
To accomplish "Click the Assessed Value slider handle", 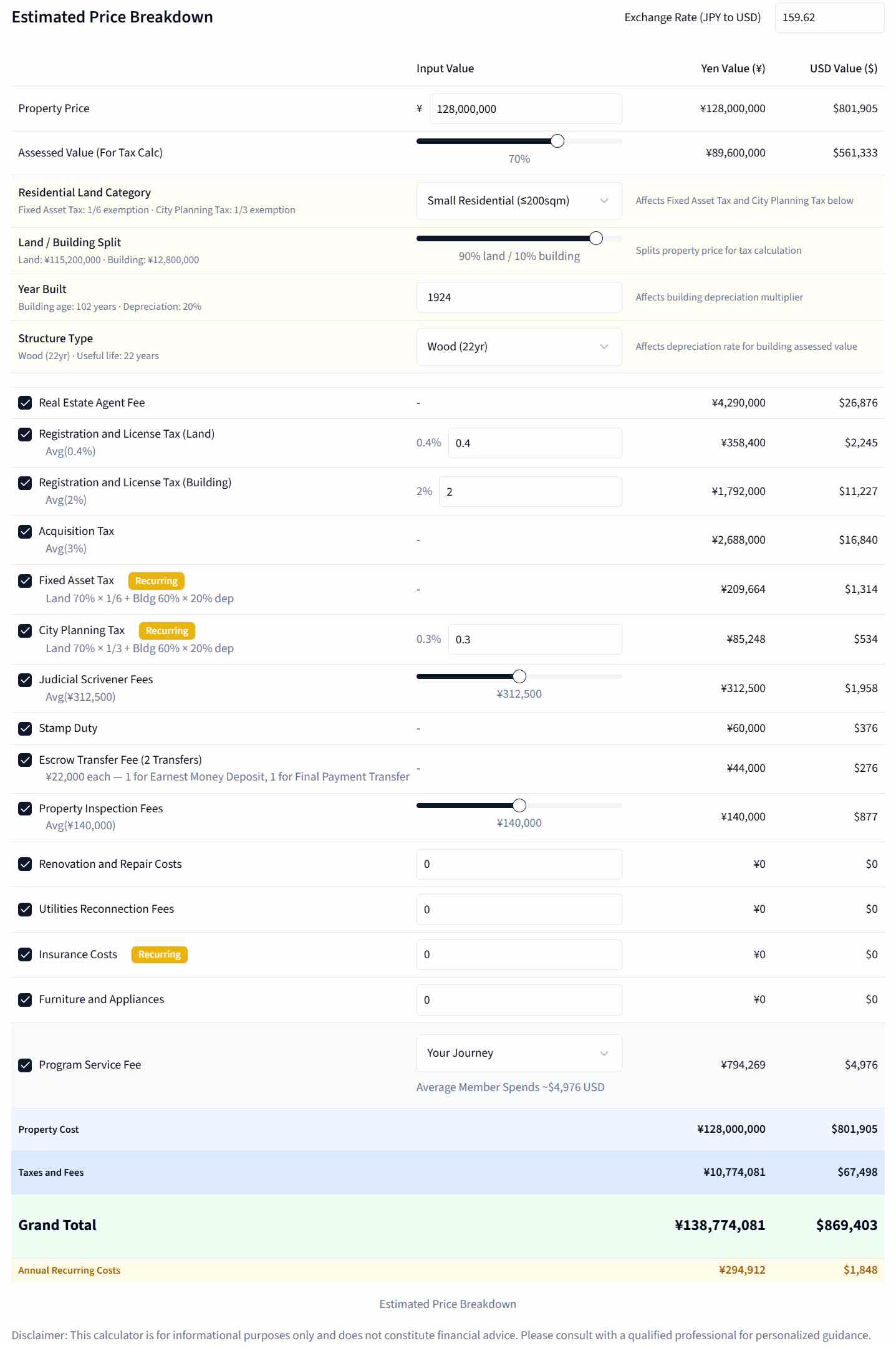I will click(557, 141).
